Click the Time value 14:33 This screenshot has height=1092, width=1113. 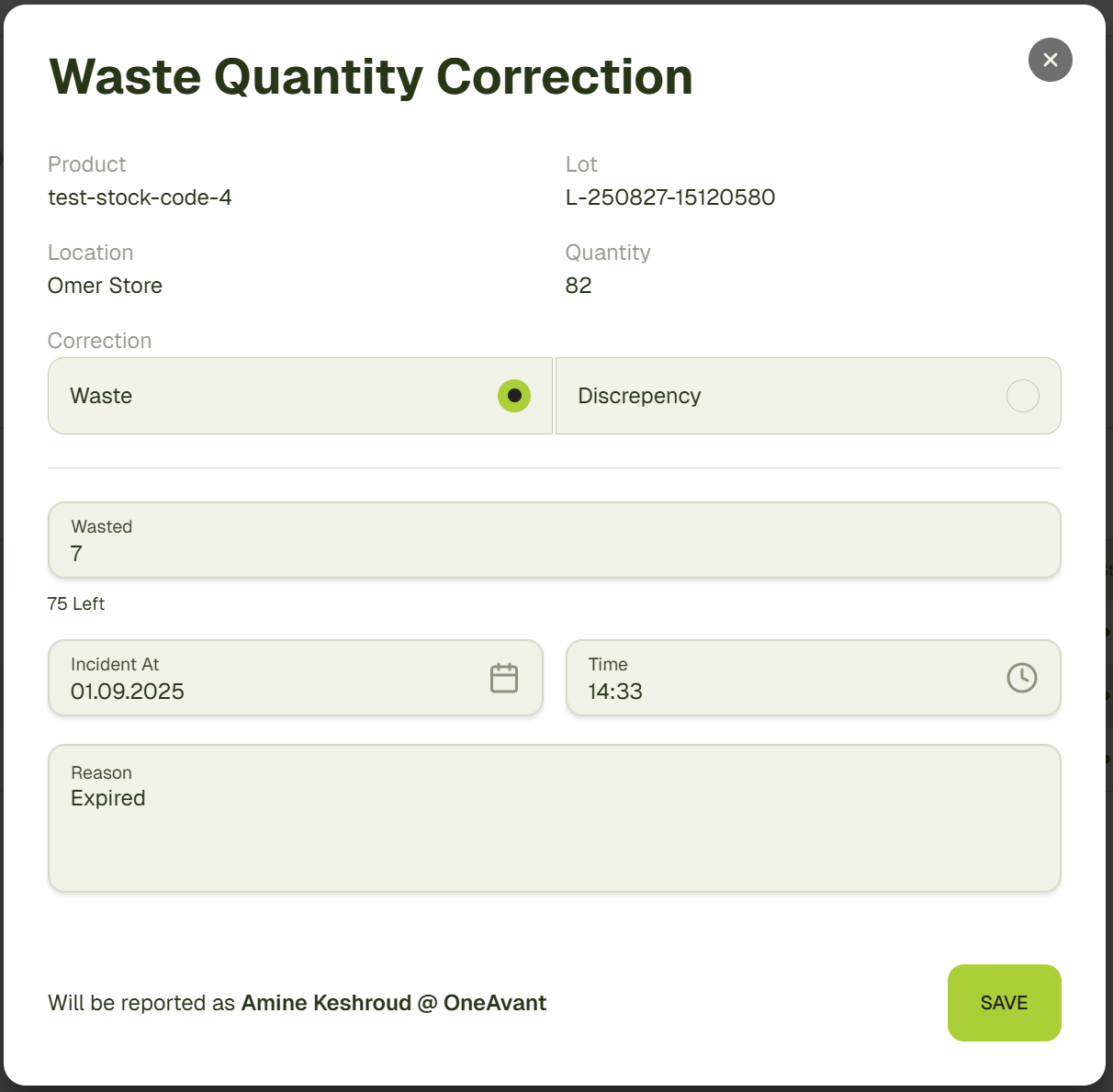[x=615, y=692]
